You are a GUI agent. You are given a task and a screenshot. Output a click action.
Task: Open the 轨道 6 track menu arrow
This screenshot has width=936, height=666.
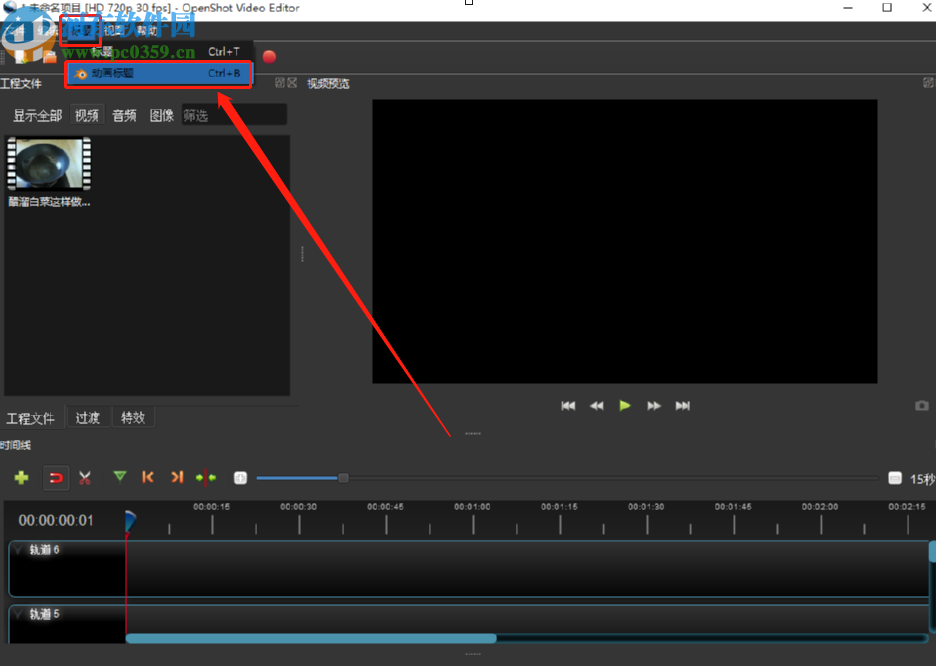[x=18, y=550]
